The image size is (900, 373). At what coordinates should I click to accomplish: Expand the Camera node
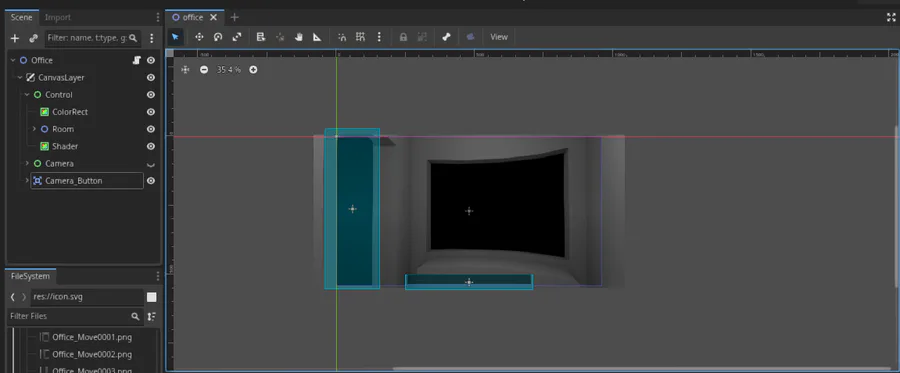click(27, 164)
